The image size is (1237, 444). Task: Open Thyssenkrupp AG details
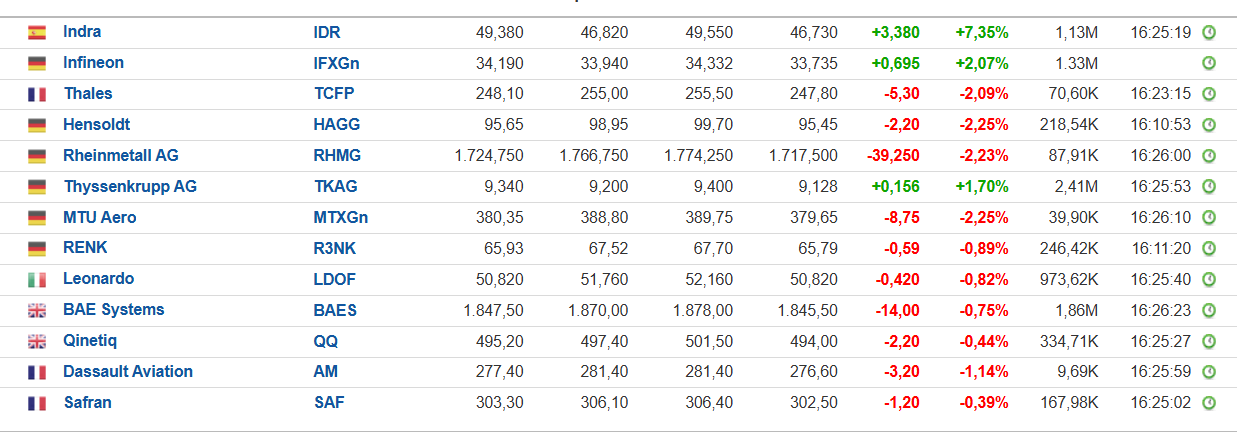tap(130, 187)
